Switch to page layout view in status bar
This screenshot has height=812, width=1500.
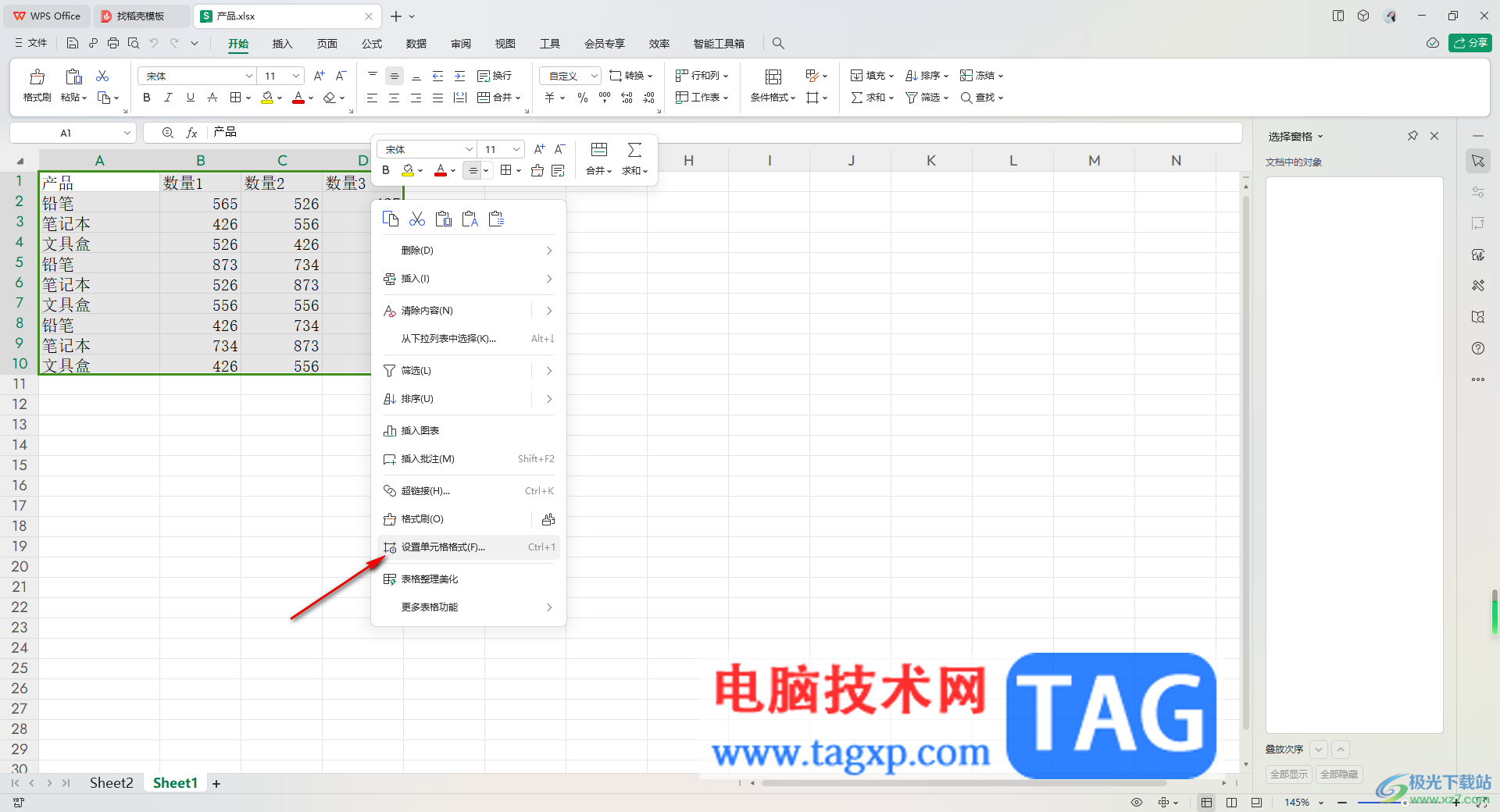(x=1231, y=803)
